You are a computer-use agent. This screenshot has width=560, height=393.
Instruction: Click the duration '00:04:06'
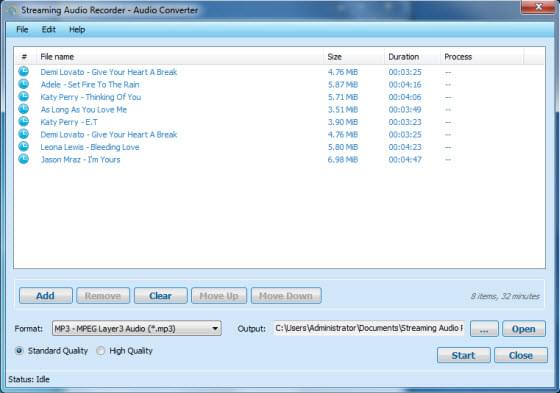click(405, 97)
